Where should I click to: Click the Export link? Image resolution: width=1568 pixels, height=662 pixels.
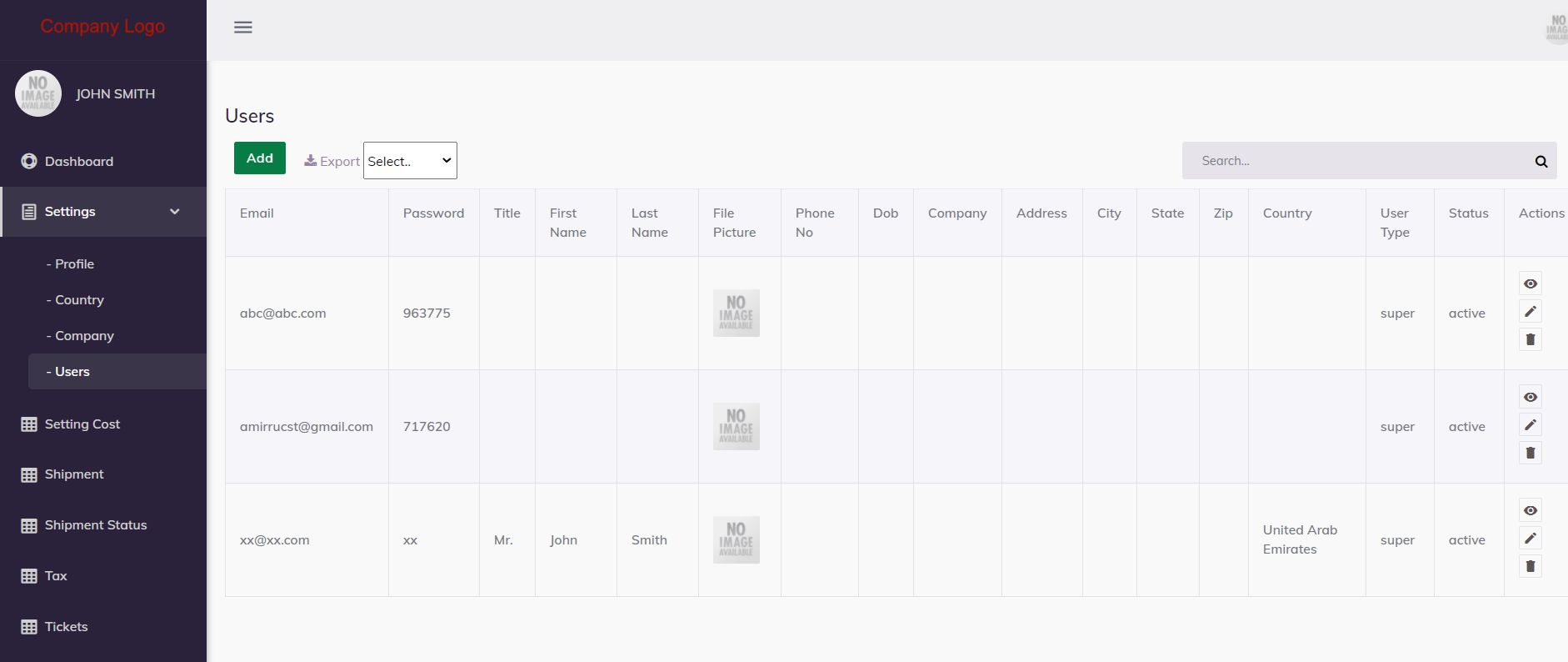click(332, 161)
